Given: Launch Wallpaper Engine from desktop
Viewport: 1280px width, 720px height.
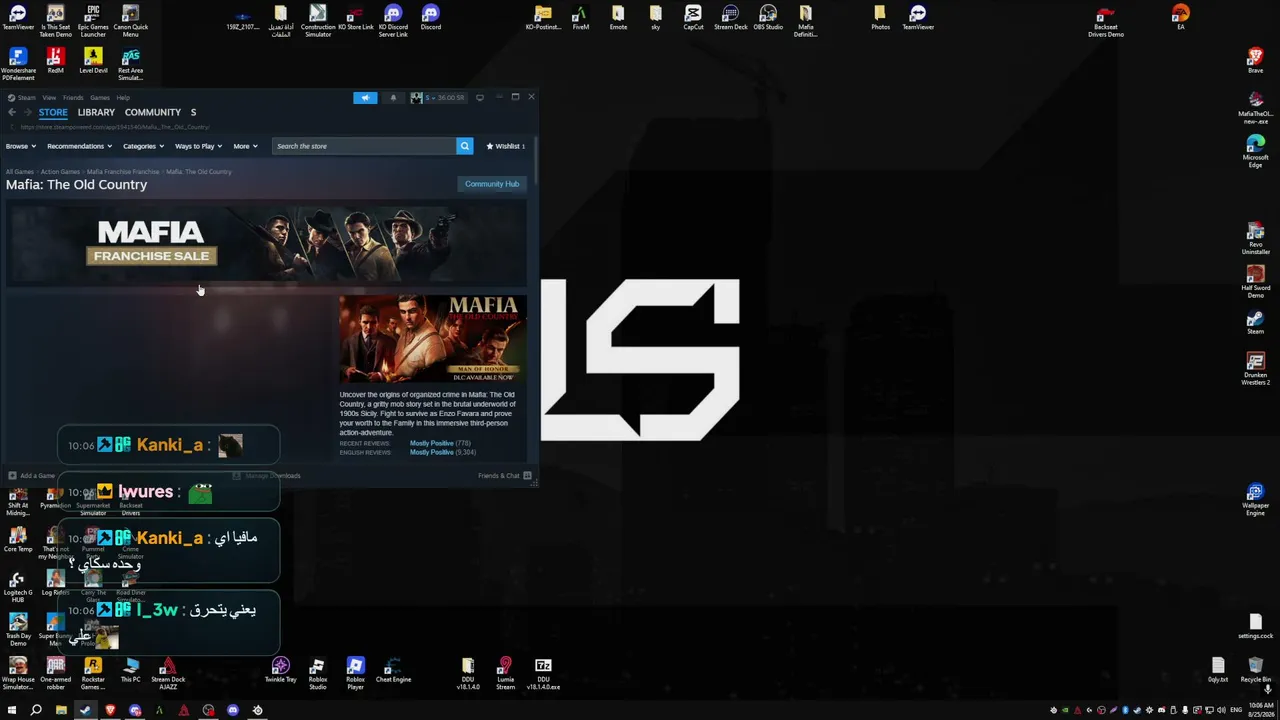Looking at the screenshot, I should click(x=1255, y=500).
